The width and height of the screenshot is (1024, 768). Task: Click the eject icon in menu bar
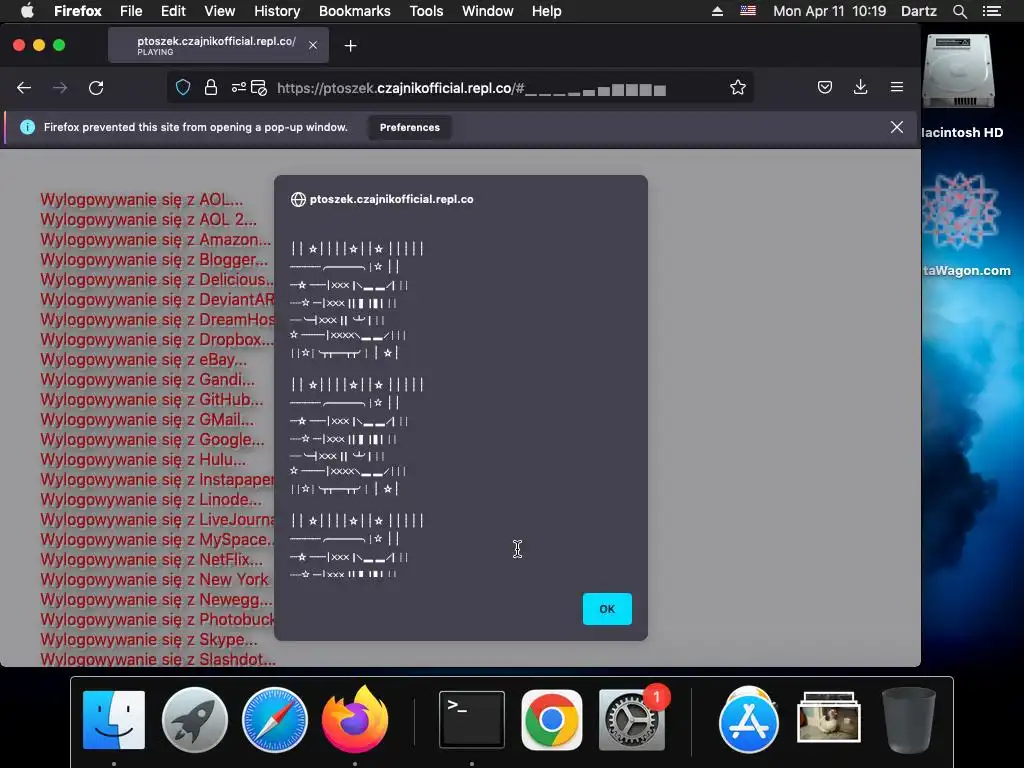tap(717, 11)
